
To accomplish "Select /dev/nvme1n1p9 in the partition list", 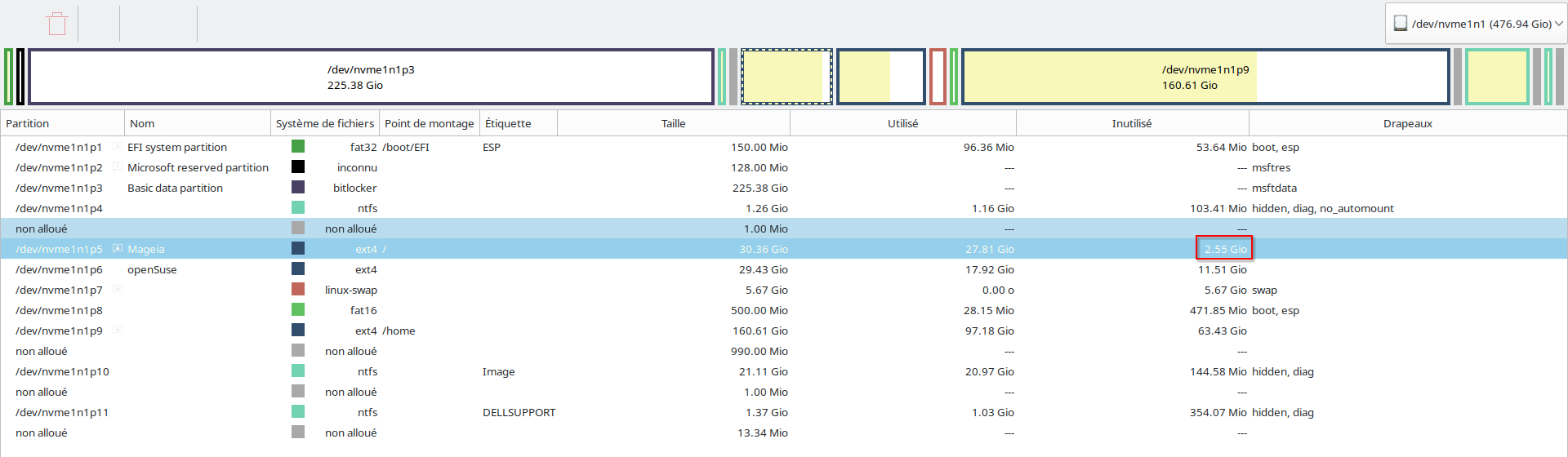I will (59, 331).
